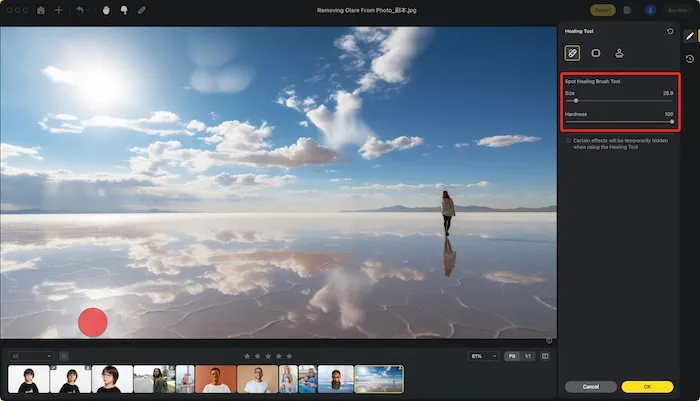This screenshot has width=700, height=401.
Task: Click the Buy Now button
Action: pyautogui.click(x=677, y=10)
